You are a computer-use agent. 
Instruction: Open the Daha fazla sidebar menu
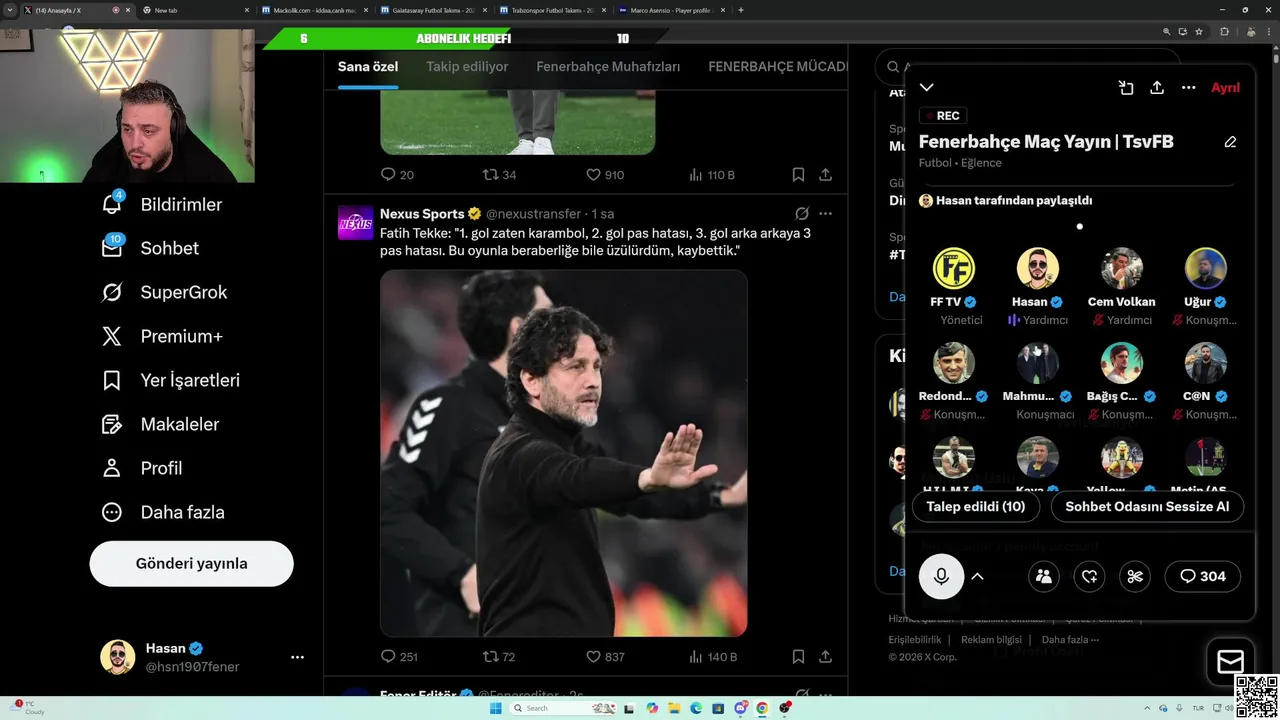(163, 512)
